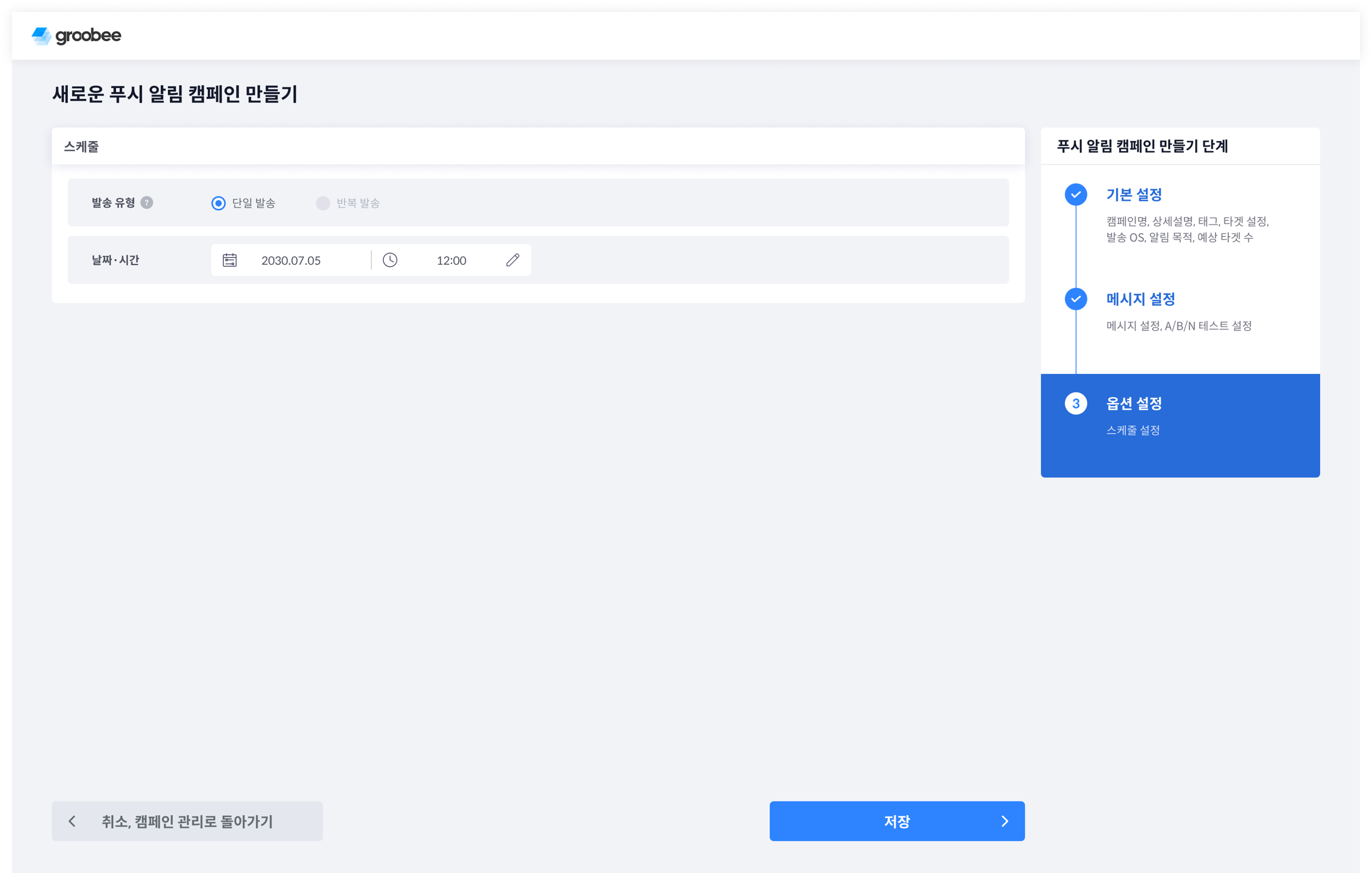Click the right chevron on 저장 button
The image size is (1372, 873).
click(1005, 821)
